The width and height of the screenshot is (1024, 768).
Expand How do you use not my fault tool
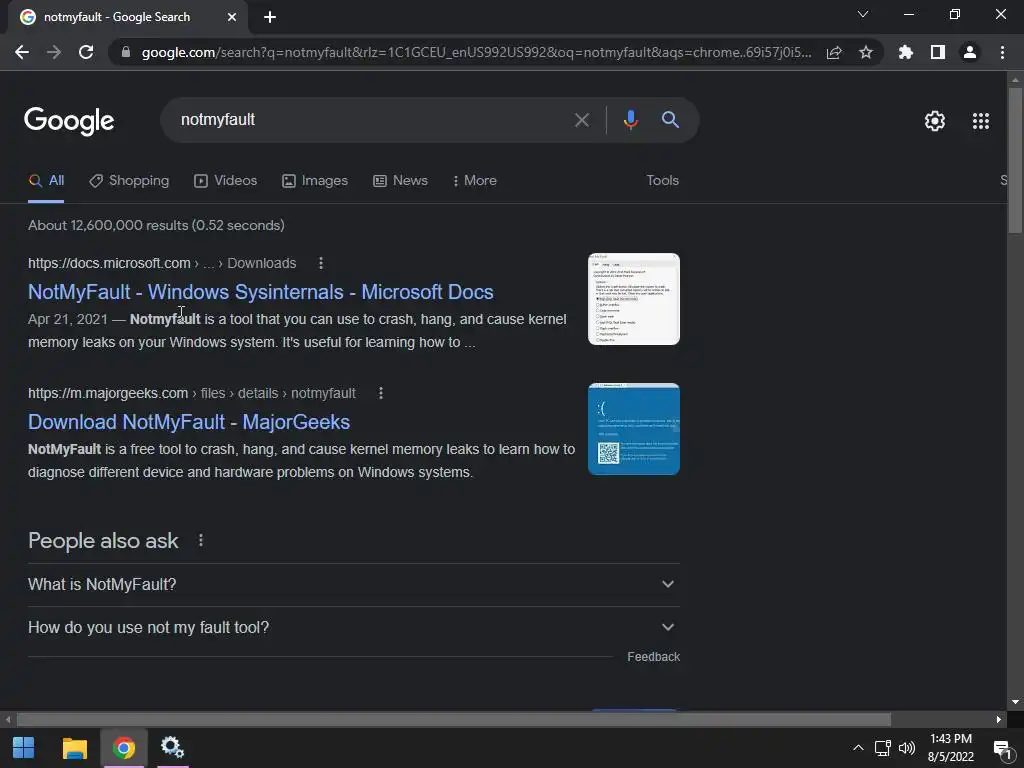pyautogui.click(x=353, y=628)
